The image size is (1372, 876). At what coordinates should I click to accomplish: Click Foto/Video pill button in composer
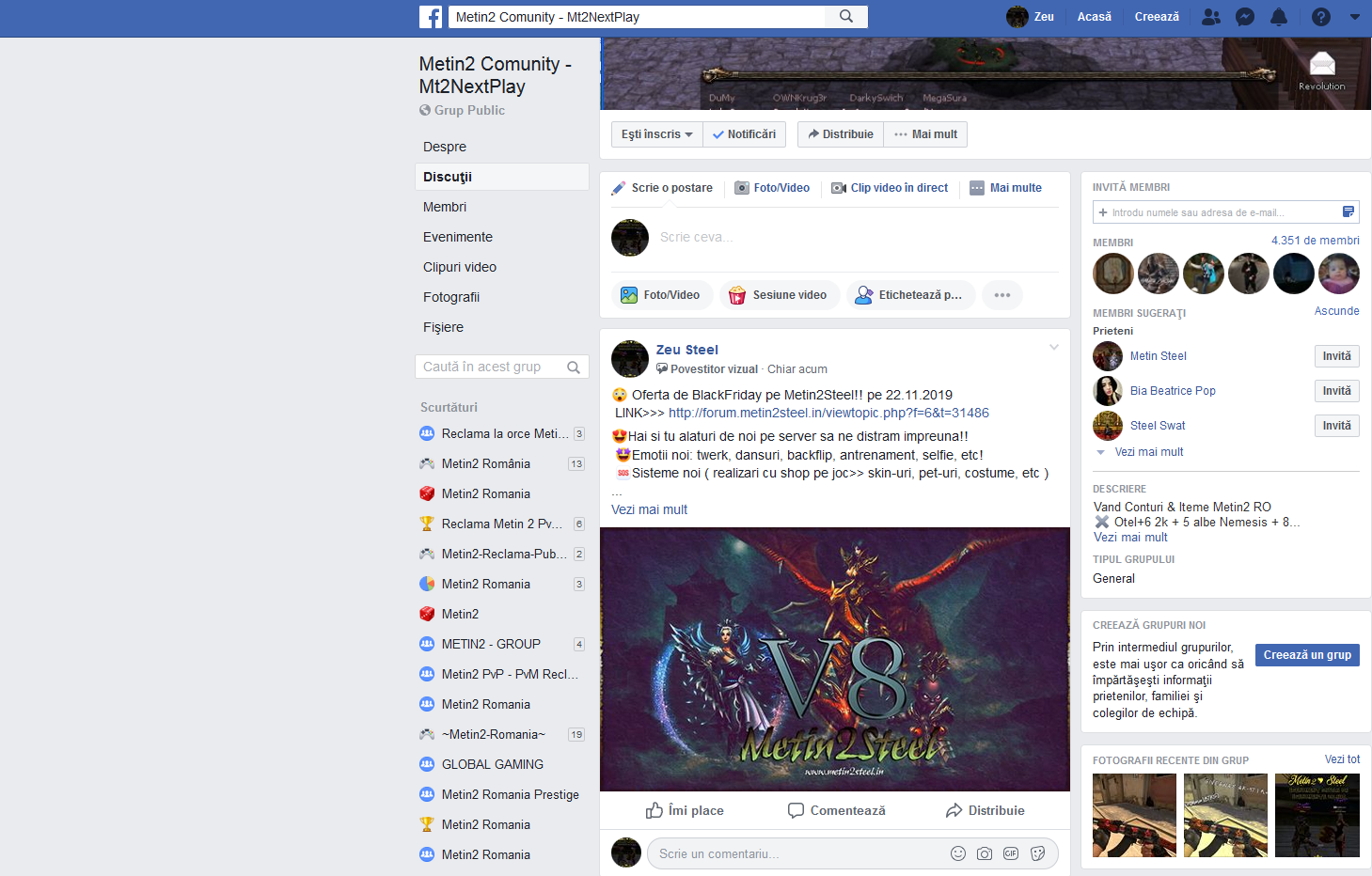662,295
